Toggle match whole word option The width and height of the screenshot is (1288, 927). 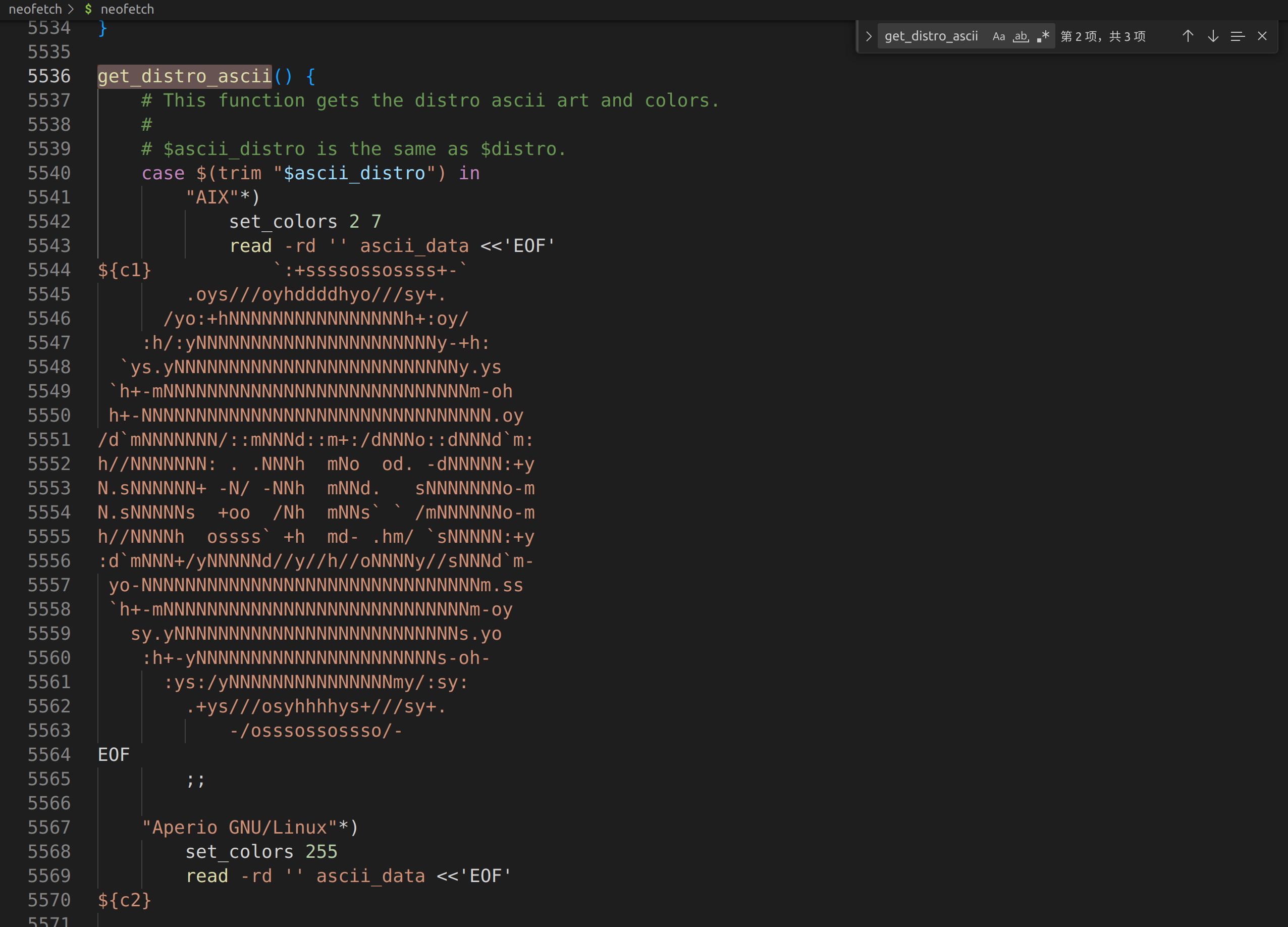1021,36
